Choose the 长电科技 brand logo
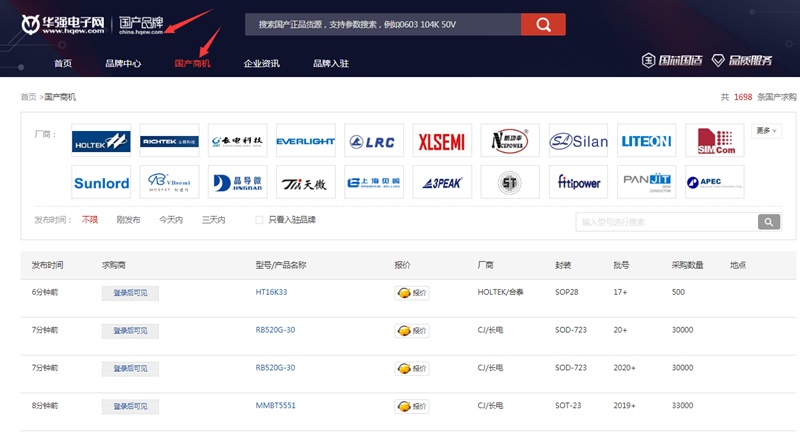 [x=238, y=140]
